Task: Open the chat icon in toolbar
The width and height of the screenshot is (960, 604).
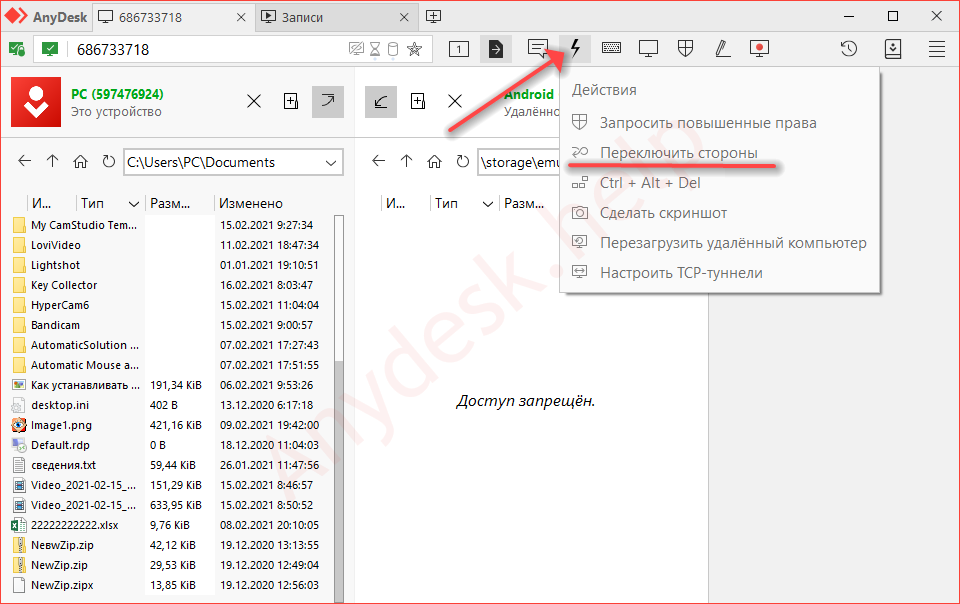Action: 538,48
